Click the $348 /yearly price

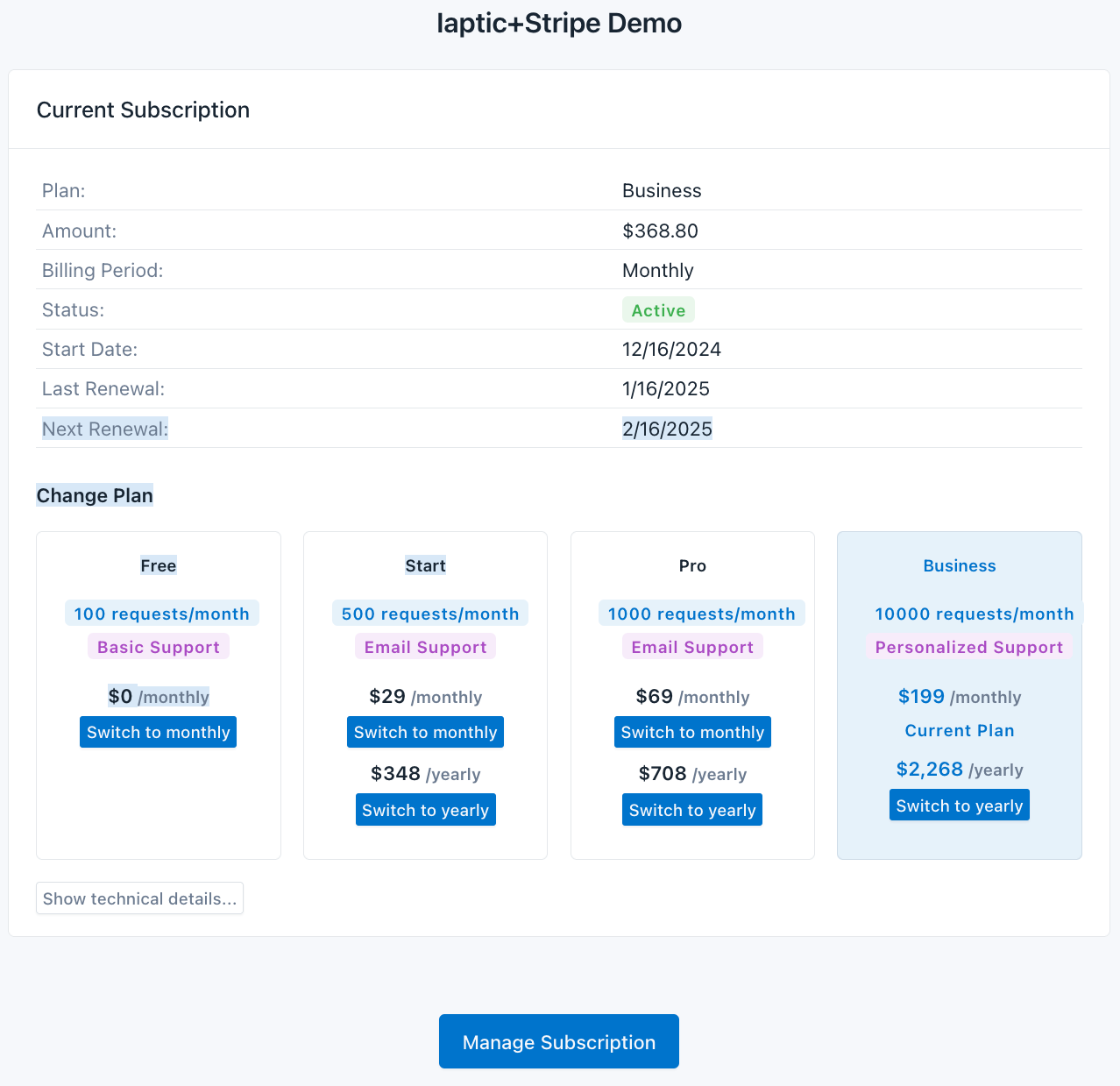[425, 774]
